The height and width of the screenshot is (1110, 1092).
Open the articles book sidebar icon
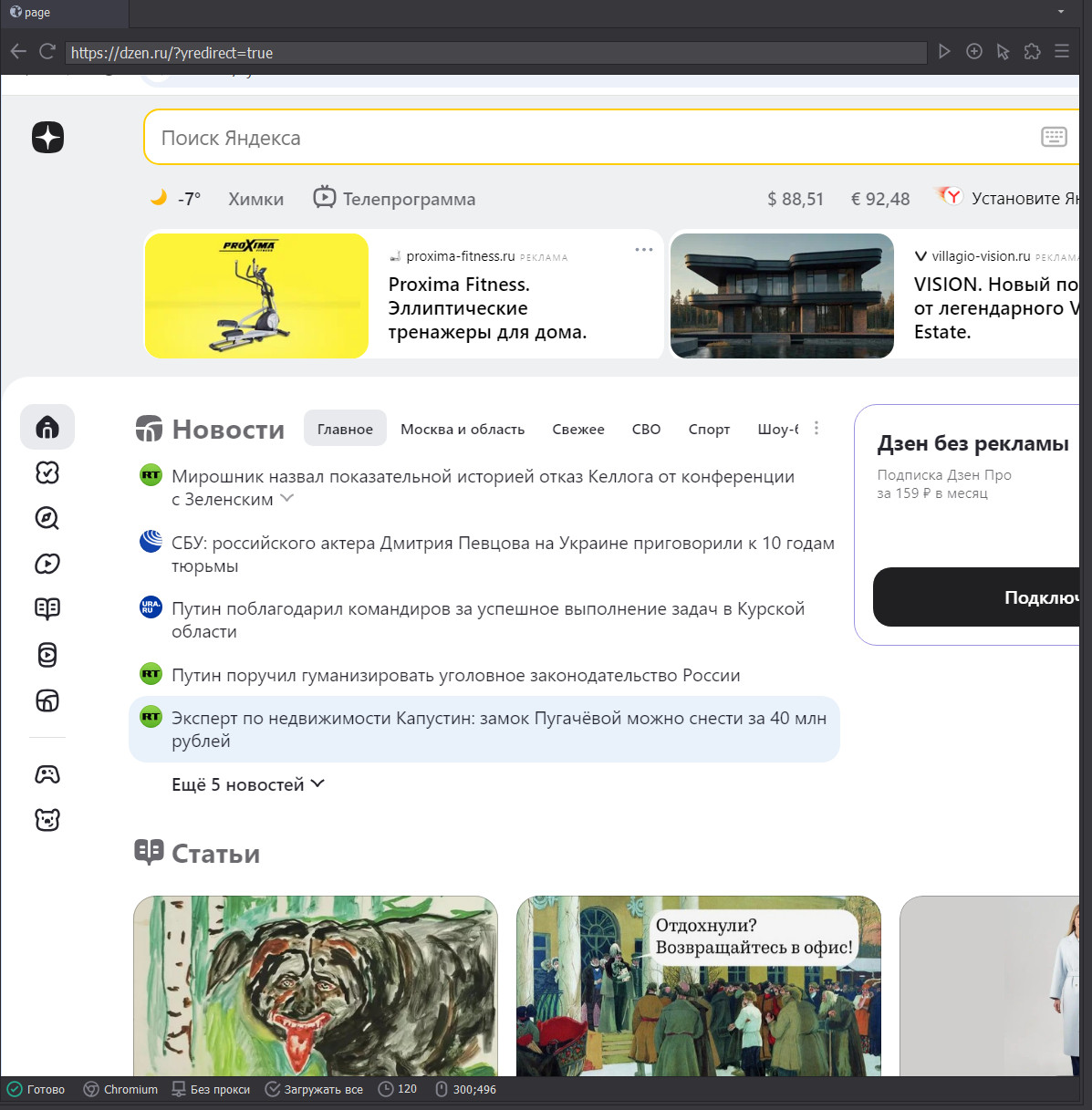tap(47, 609)
